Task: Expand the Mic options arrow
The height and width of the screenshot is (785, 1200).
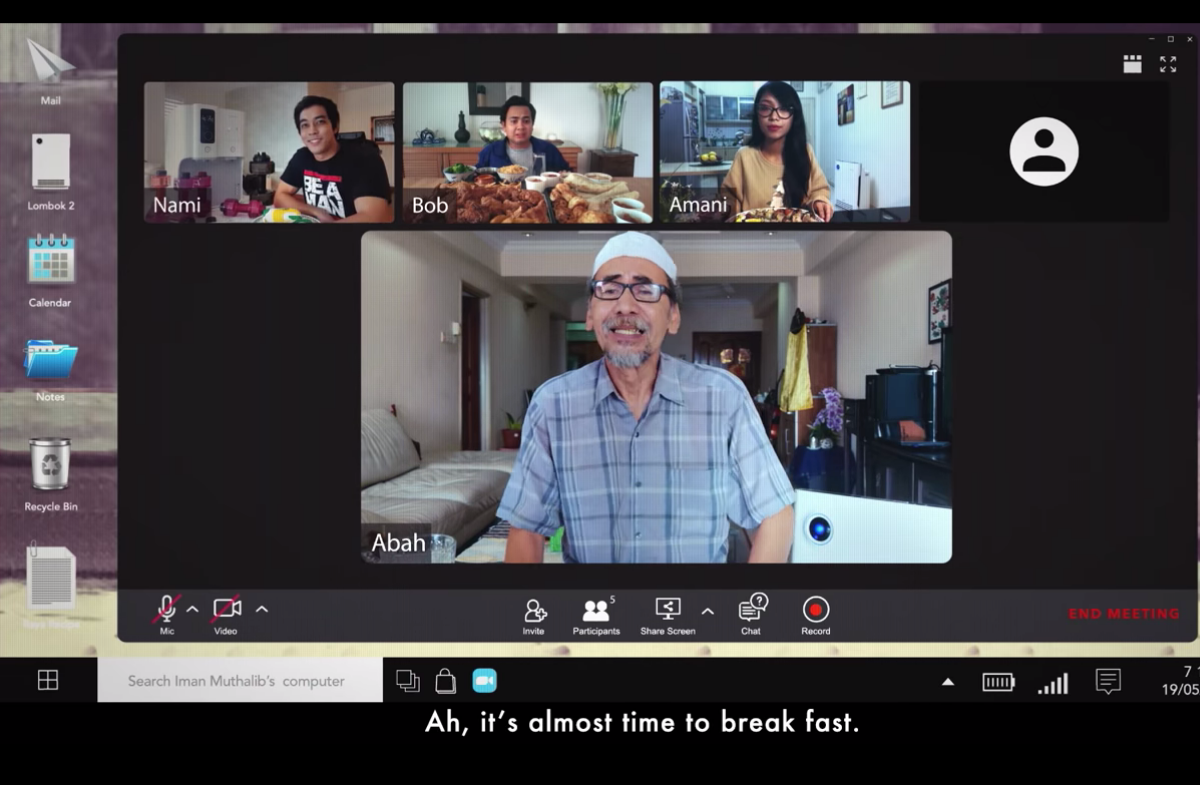Action: click(193, 609)
